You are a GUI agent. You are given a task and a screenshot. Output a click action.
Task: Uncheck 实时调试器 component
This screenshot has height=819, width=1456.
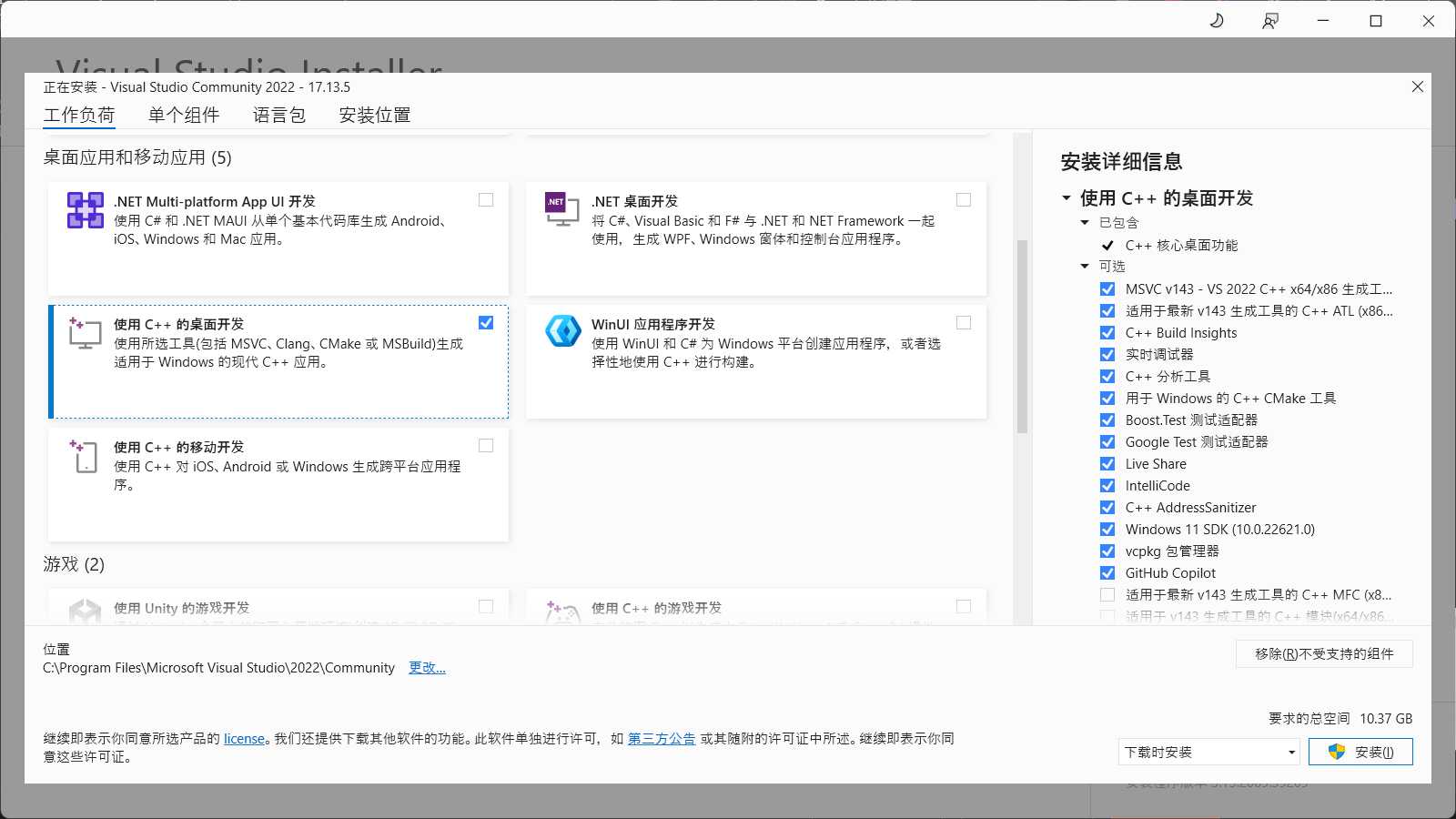point(1107,355)
